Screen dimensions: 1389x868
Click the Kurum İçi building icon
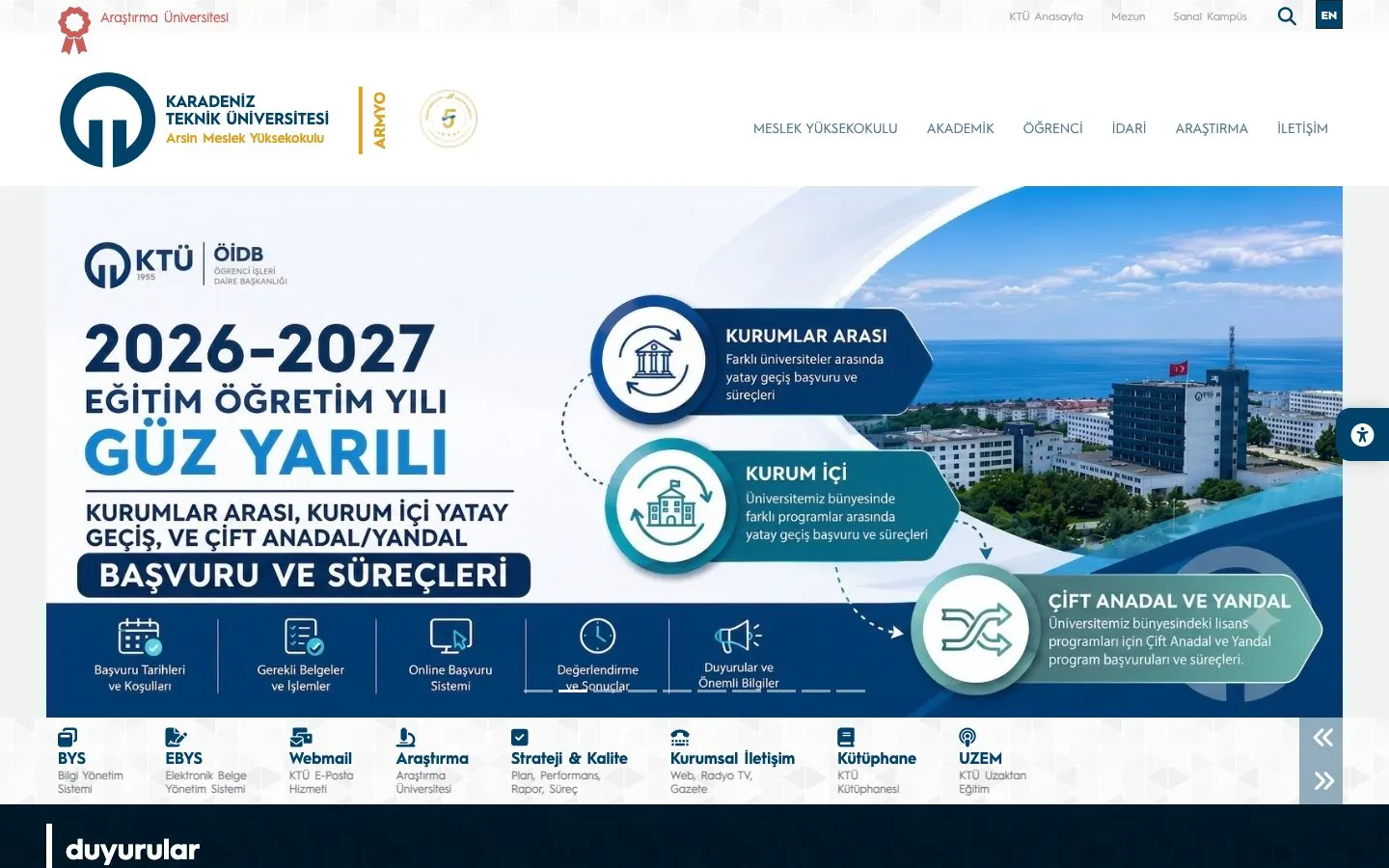671,505
